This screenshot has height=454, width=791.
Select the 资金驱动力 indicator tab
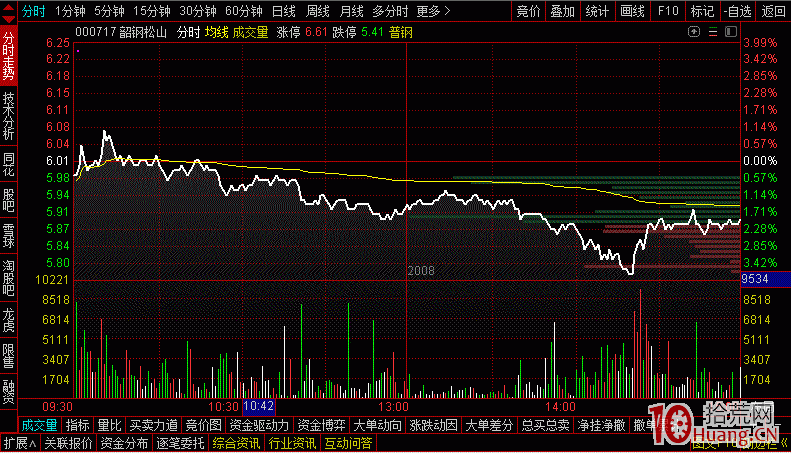pyautogui.click(x=259, y=425)
